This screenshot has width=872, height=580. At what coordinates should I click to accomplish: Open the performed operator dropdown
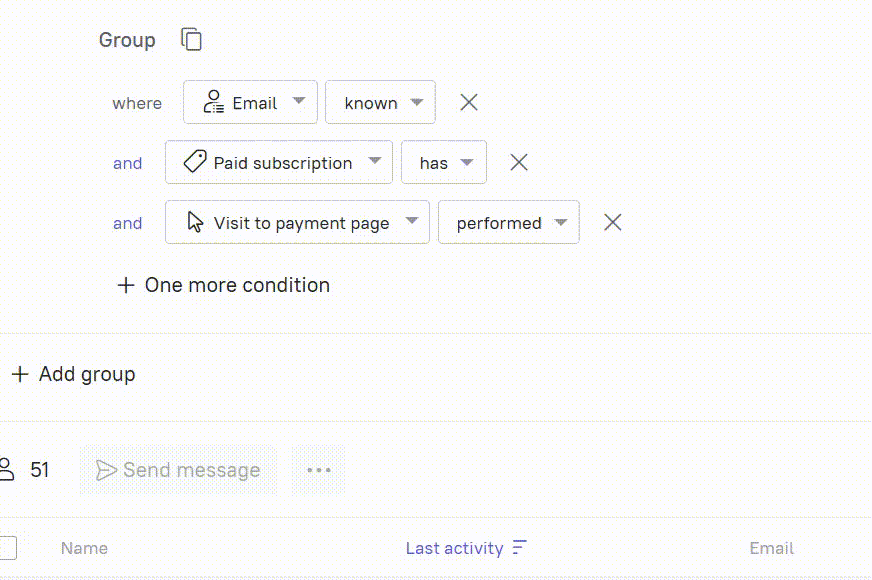point(509,222)
